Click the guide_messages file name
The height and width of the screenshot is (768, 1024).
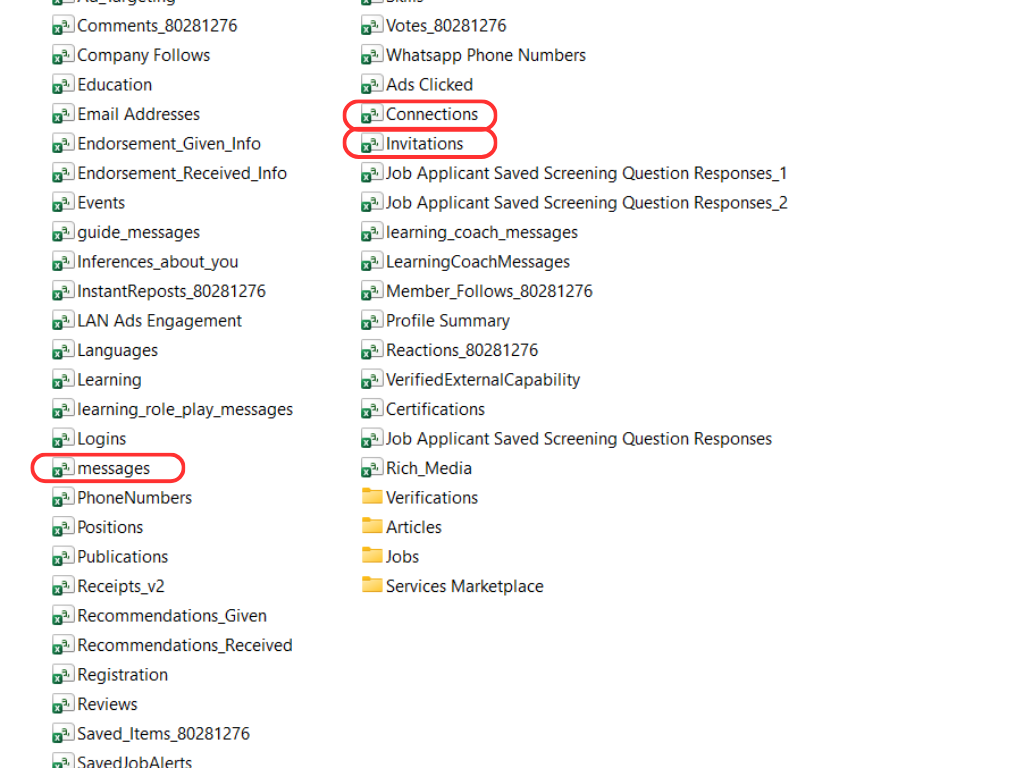pyautogui.click(x=138, y=232)
